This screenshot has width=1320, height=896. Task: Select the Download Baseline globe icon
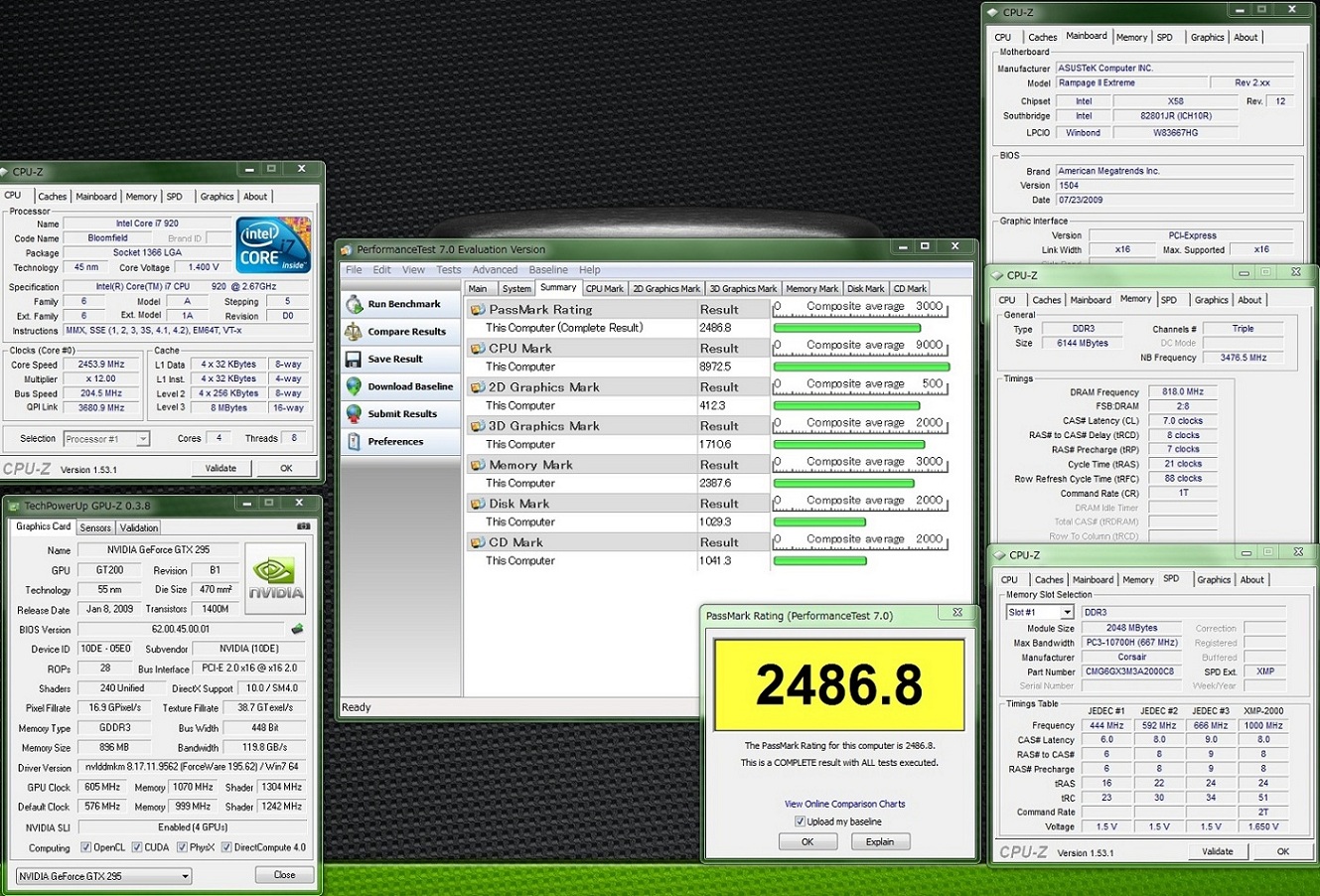coord(354,386)
